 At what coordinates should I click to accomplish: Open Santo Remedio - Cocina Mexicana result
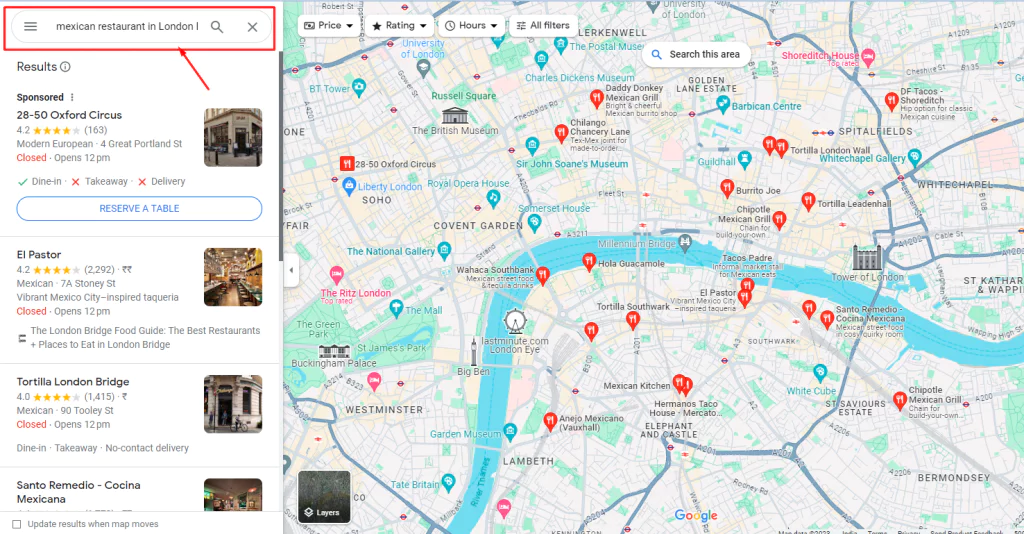pyautogui.click(x=78, y=492)
